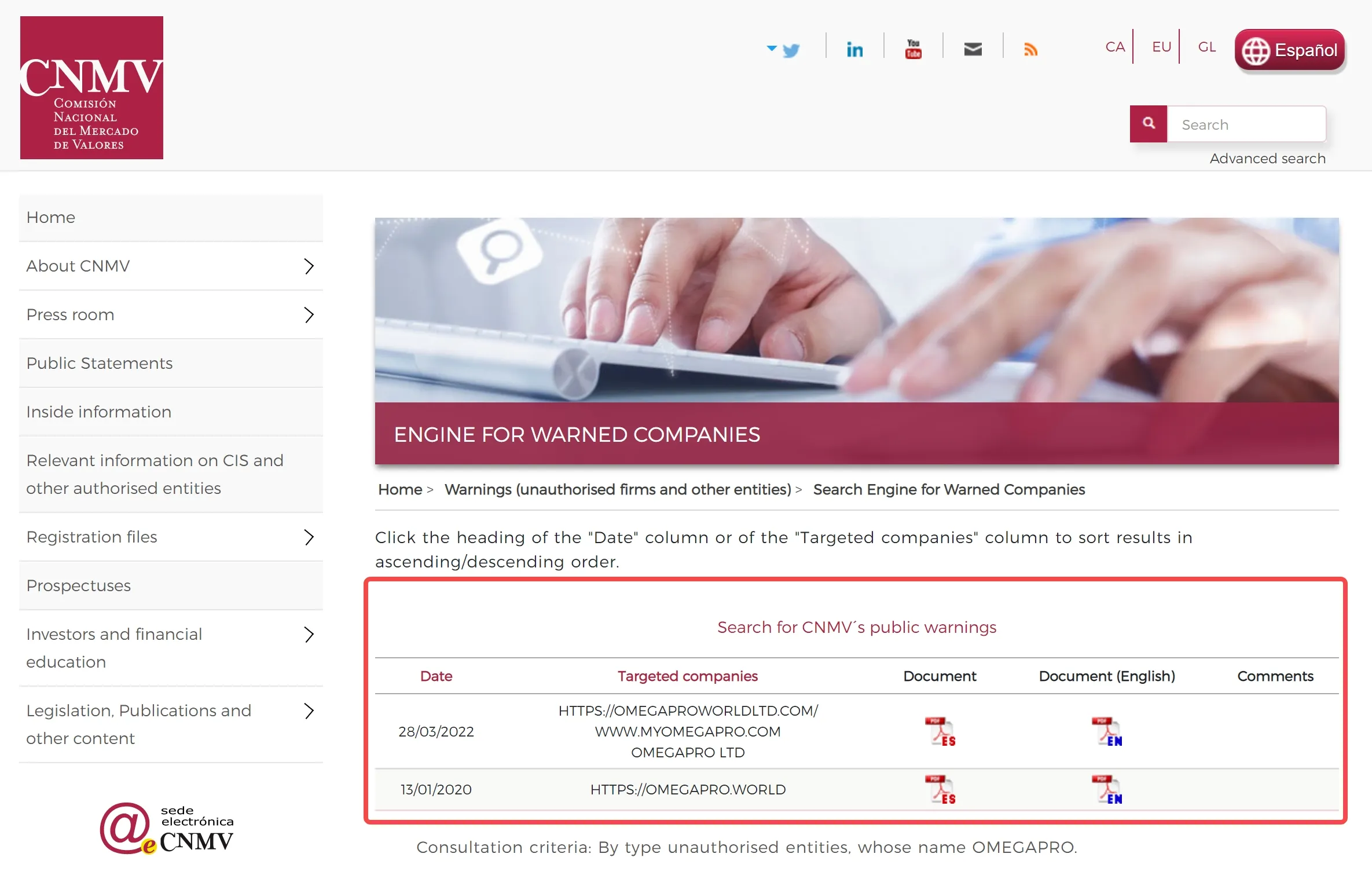Focus the Search text field

point(1246,124)
